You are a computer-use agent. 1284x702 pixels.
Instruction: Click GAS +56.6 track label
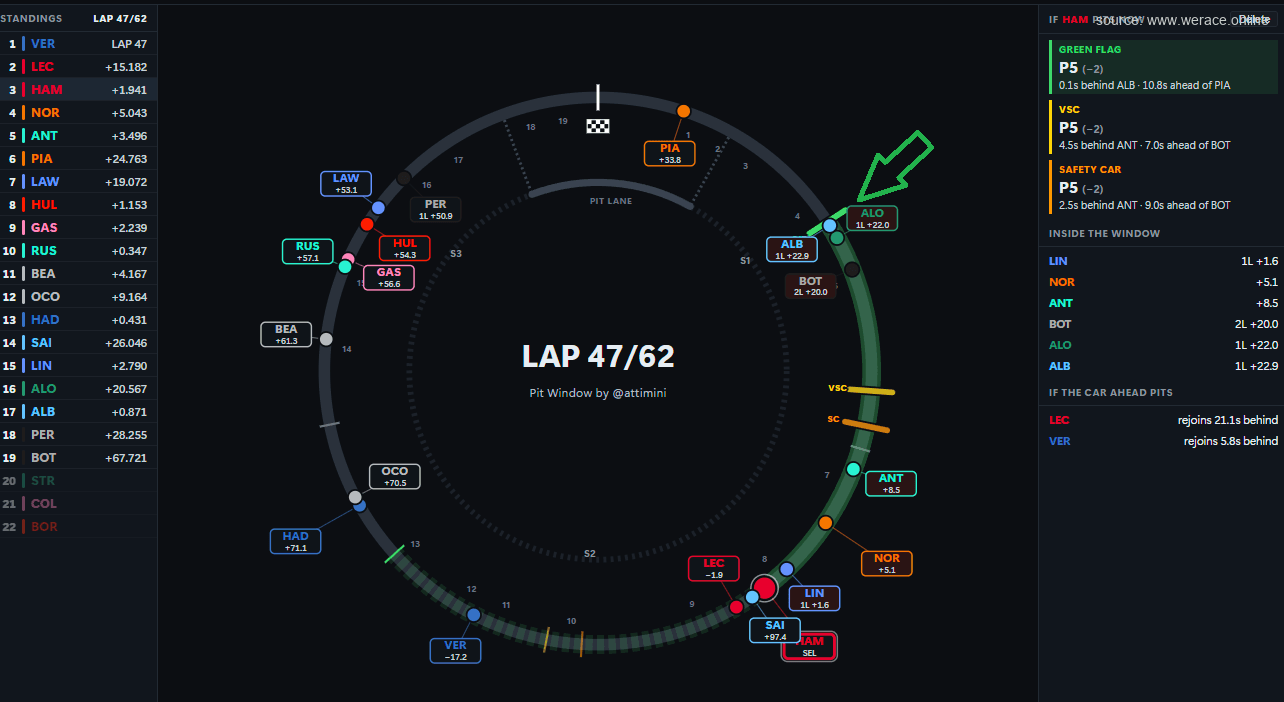click(389, 278)
